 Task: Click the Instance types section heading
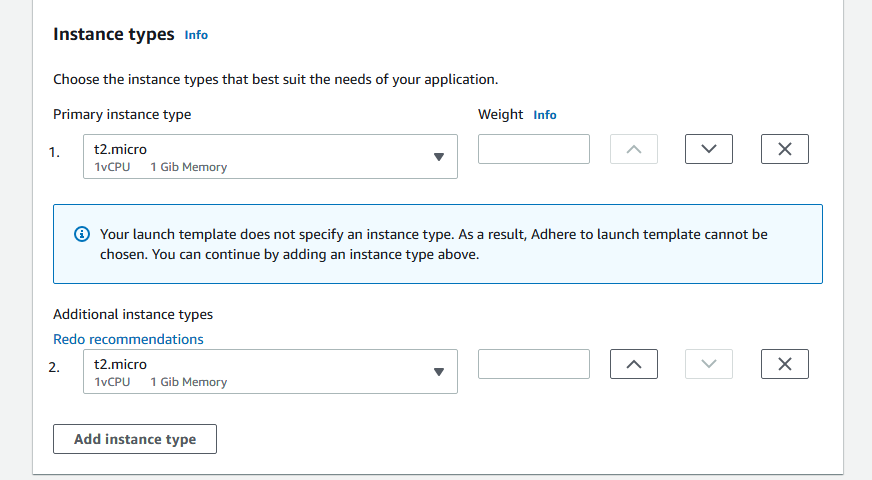pyautogui.click(x=113, y=34)
